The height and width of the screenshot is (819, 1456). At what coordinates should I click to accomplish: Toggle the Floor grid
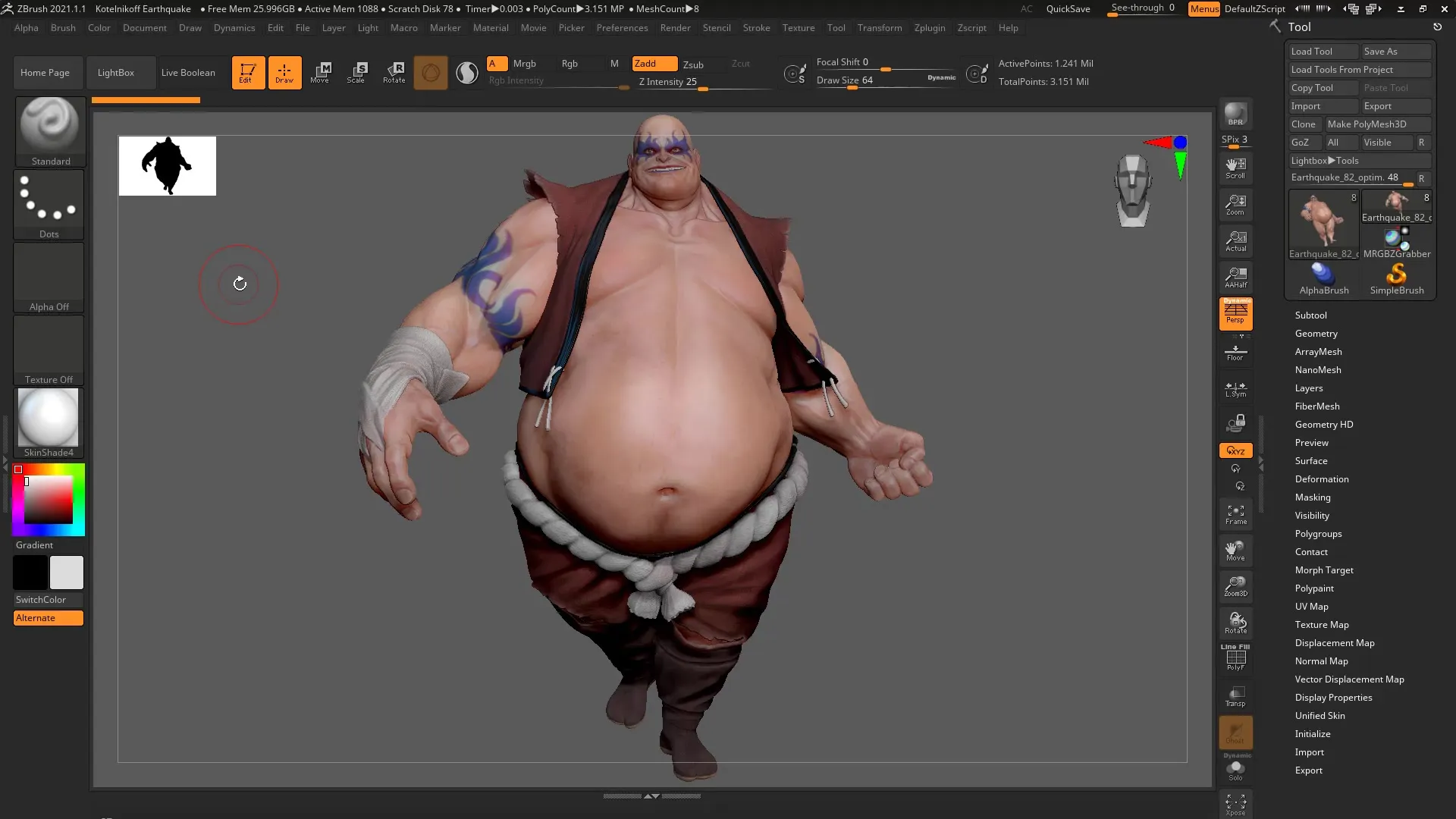(1235, 352)
